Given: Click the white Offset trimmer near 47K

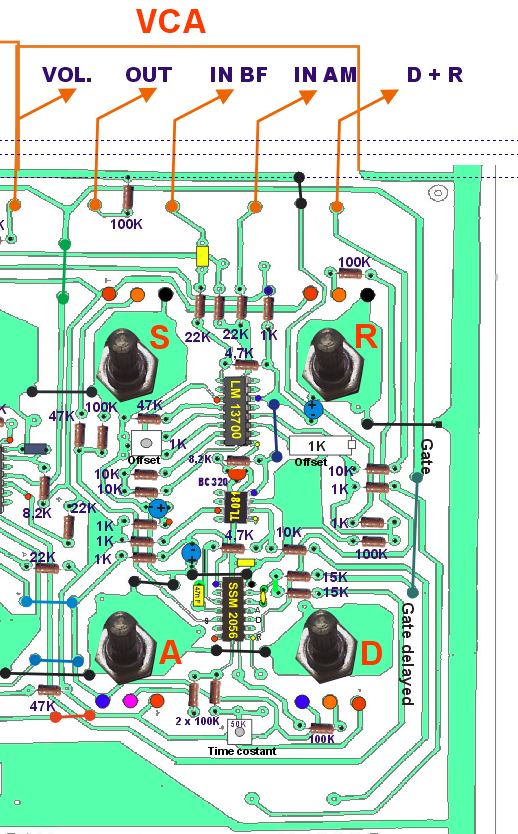Looking at the screenshot, I should (146, 443).
